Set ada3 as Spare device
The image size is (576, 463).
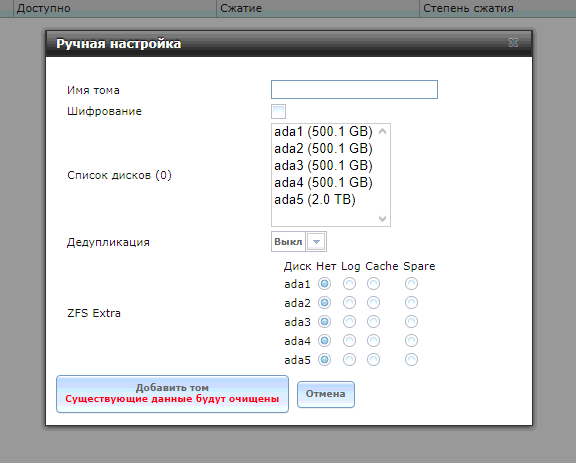[411, 322]
